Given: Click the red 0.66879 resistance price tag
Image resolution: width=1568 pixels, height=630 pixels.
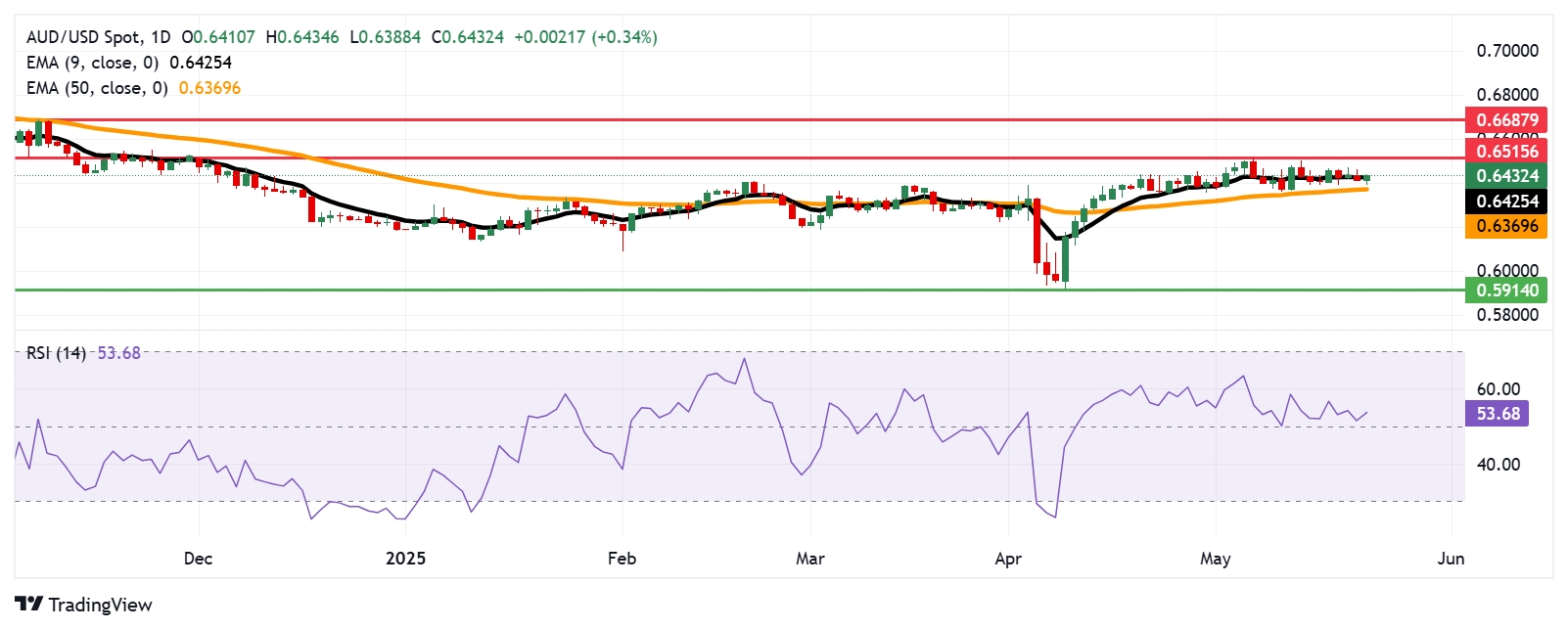Looking at the screenshot, I should [1506, 120].
